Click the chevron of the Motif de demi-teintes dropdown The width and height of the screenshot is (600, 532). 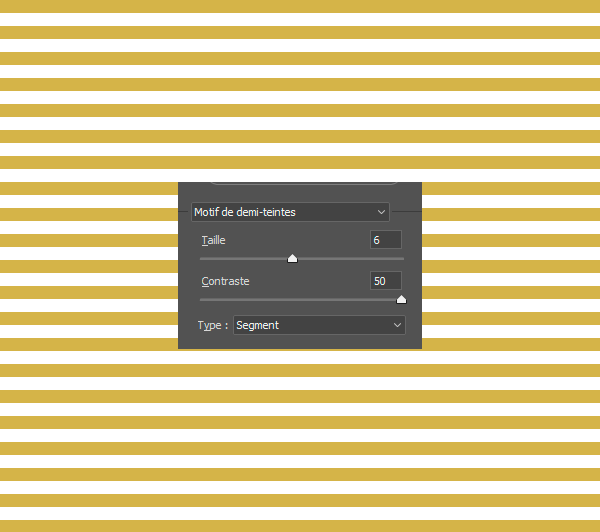381,212
